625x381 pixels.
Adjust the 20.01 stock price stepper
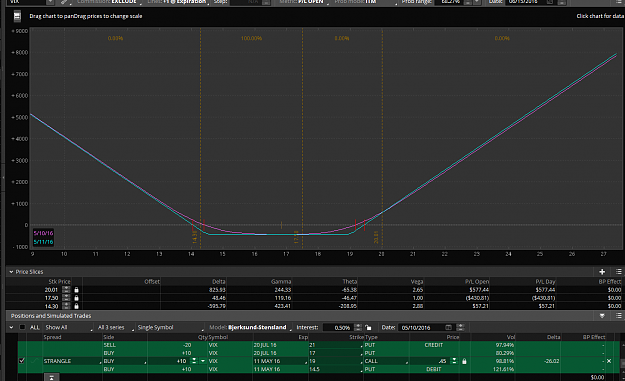pos(66,290)
